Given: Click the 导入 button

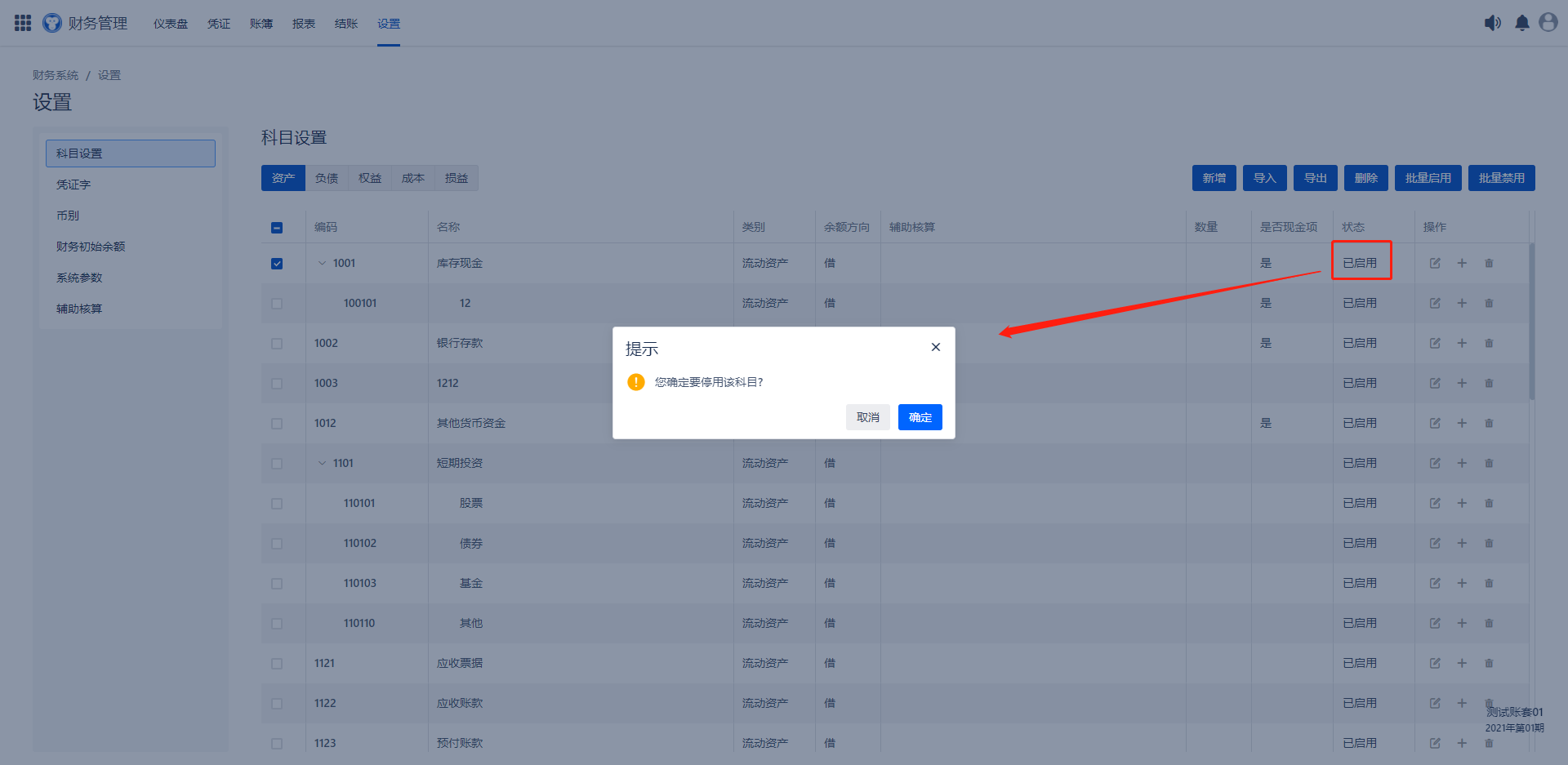Looking at the screenshot, I should click(x=1265, y=178).
